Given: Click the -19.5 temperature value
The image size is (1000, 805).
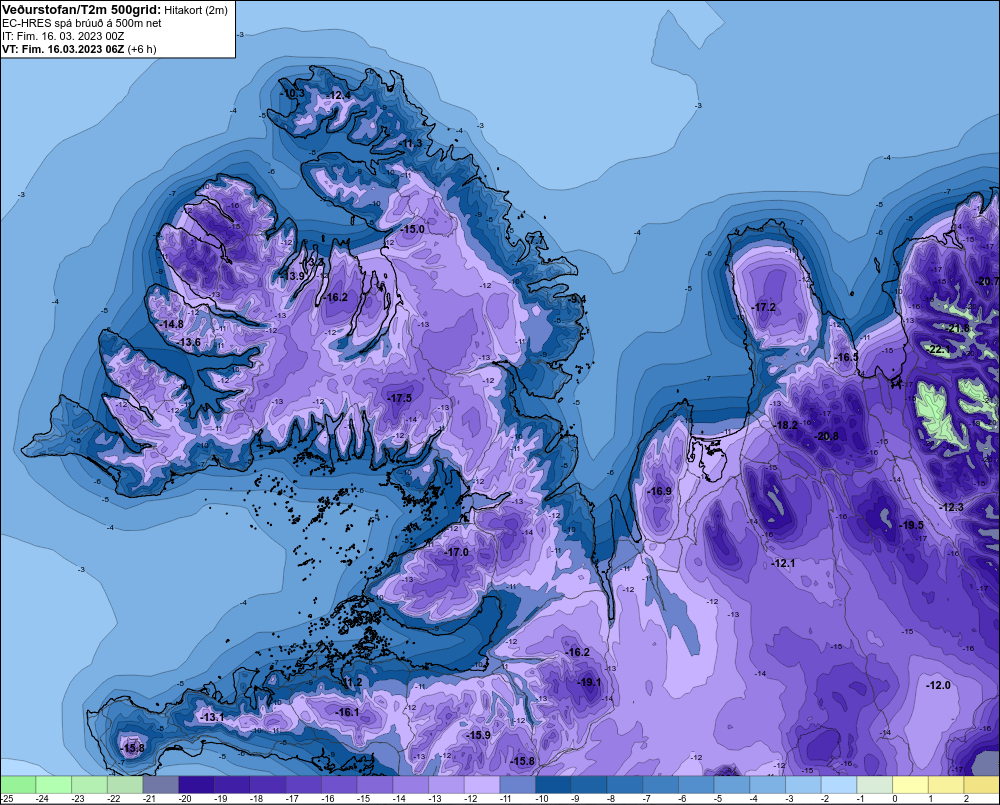Looking at the screenshot, I should tap(911, 526).
